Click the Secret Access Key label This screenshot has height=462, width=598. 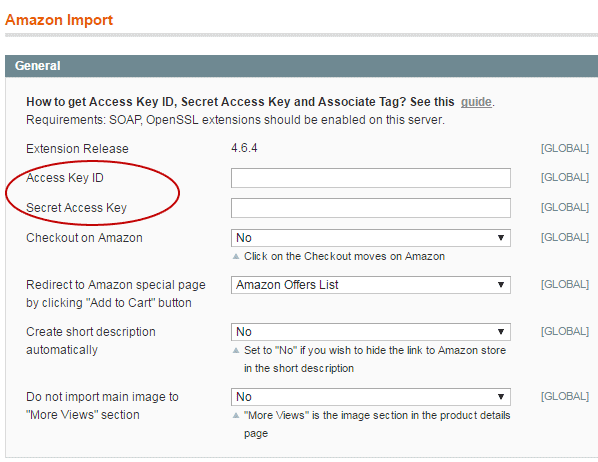pos(76,208)
